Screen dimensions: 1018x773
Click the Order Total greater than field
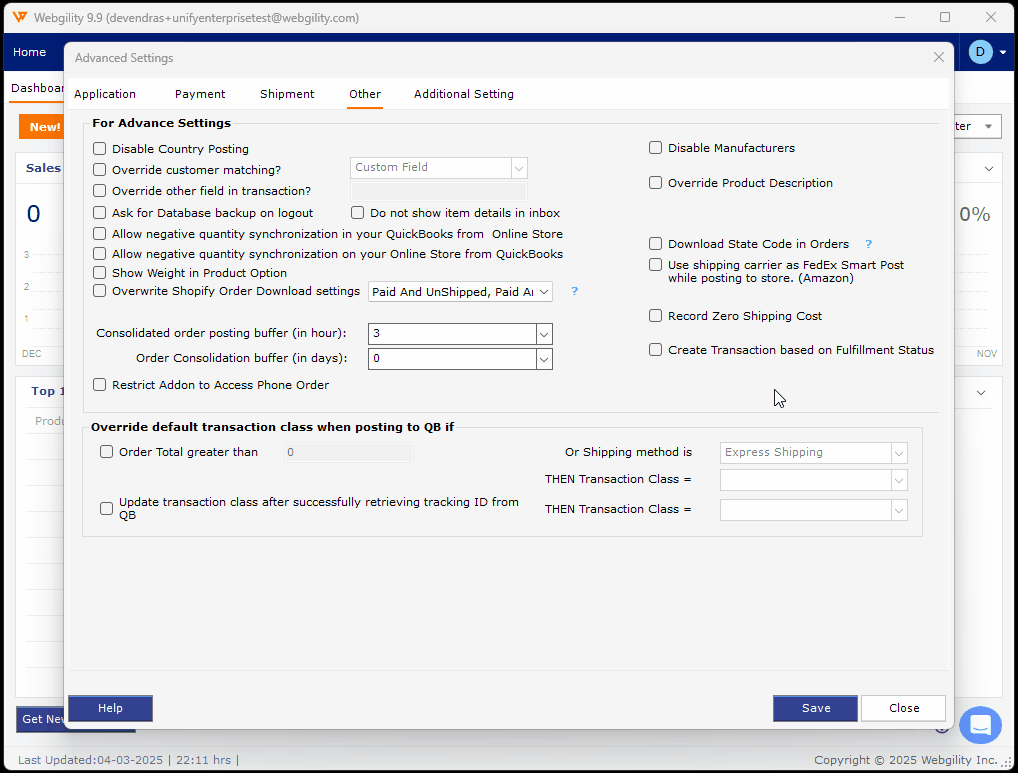pyautogui.click(x=348, y=453)
